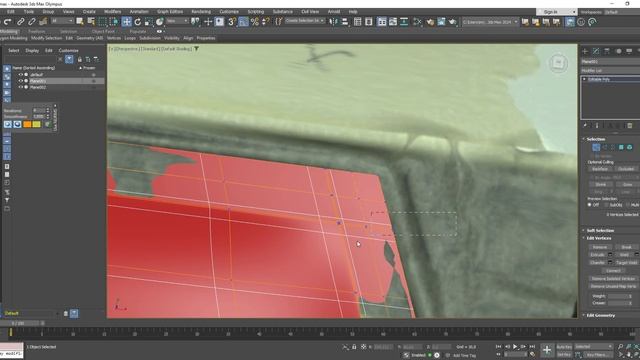
Task: Toggle the Percent Snap icon
Action: (255, 22)
